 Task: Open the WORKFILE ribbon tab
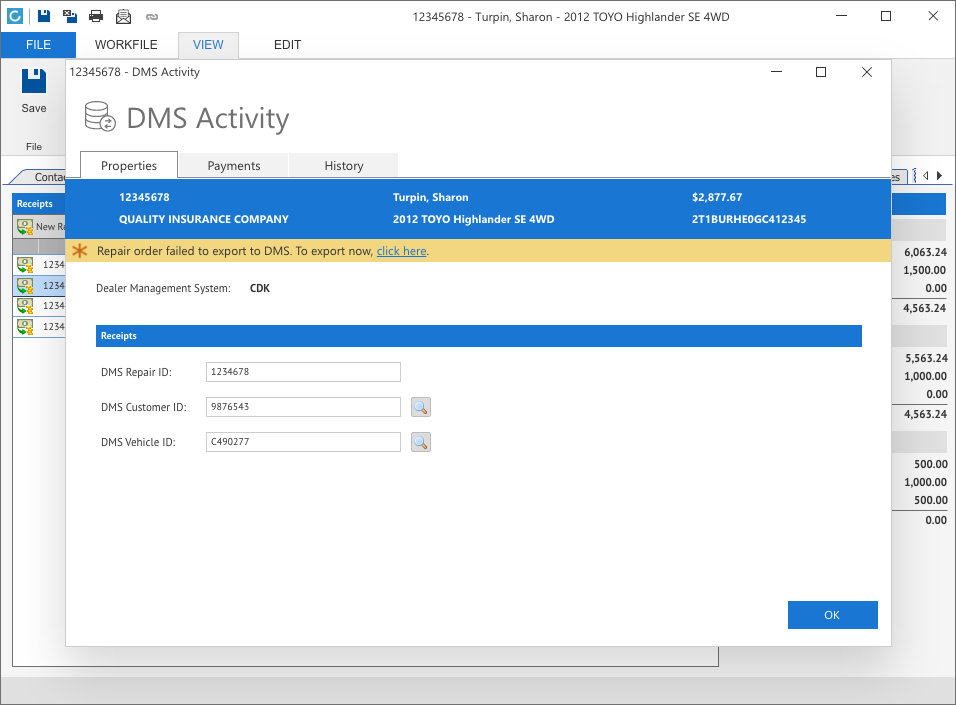click(x=126, y=45)
